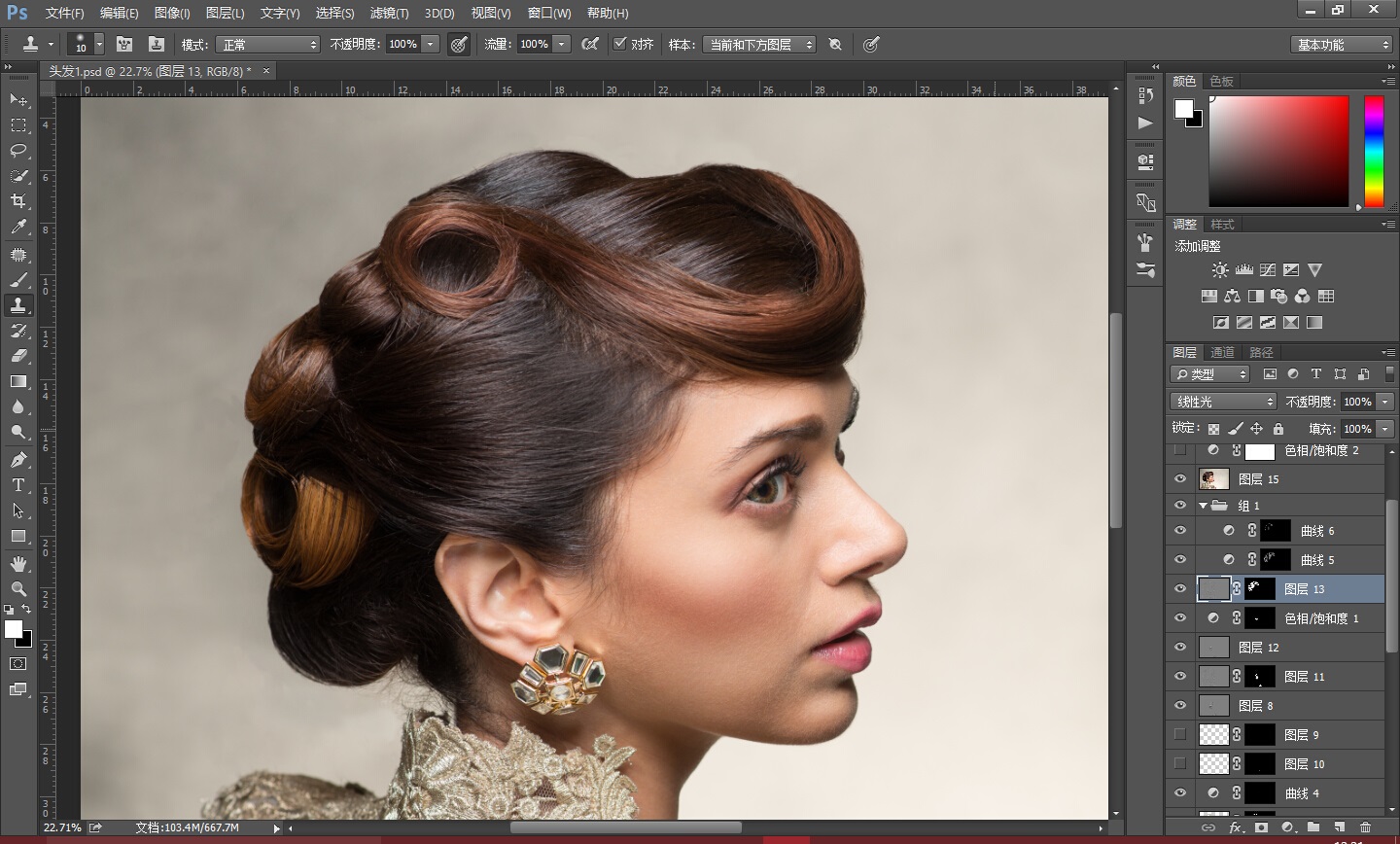
Task: Show layer 图层 9
Action: [x=1180, y=735]
